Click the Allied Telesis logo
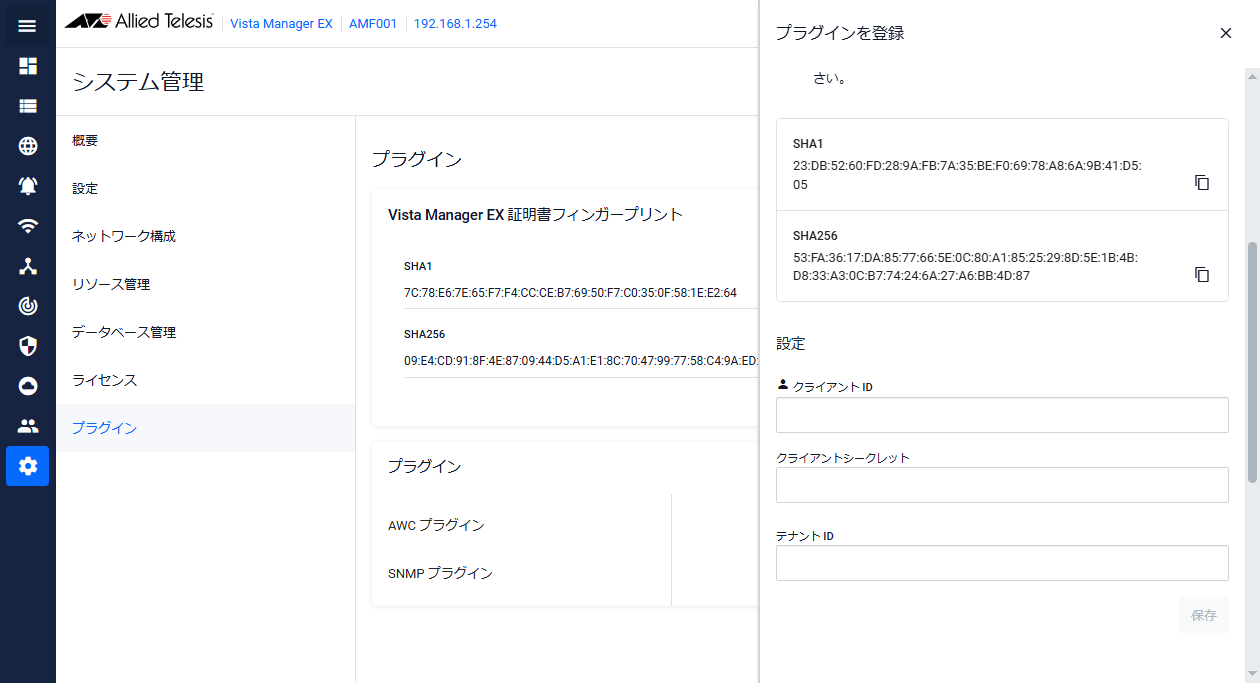1260x683 pixels. pyautogui.click(x=139, y=22)
